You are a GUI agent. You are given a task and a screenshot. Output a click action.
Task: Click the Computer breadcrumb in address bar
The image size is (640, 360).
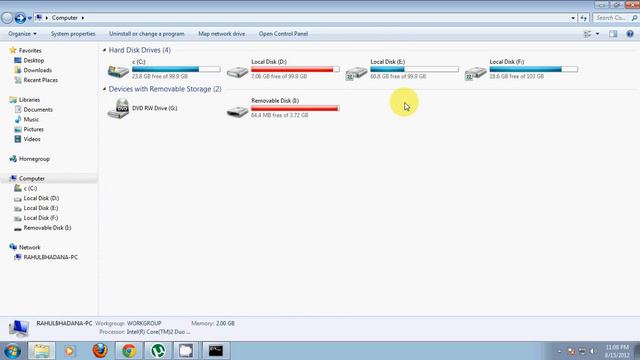click(x=64, y=18)
